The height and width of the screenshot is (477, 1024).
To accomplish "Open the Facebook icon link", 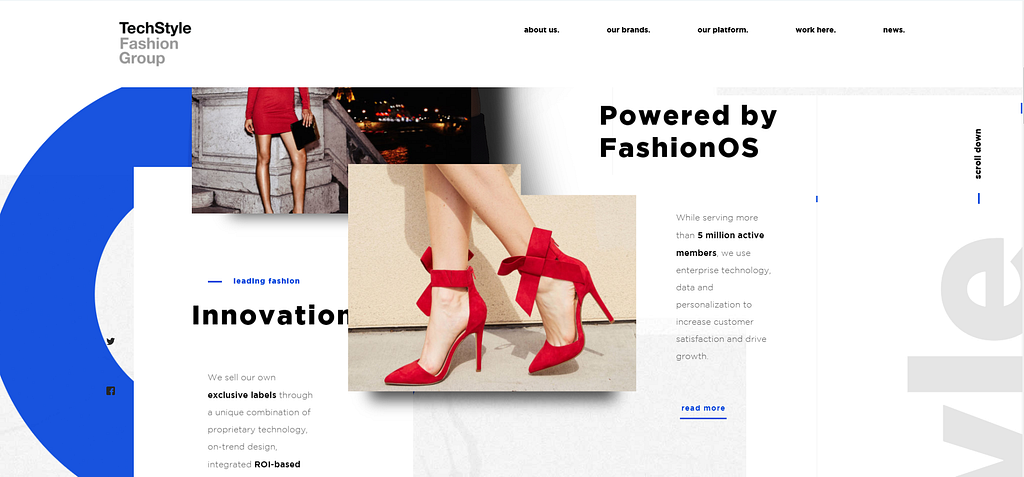I will [x=110, y=391].
